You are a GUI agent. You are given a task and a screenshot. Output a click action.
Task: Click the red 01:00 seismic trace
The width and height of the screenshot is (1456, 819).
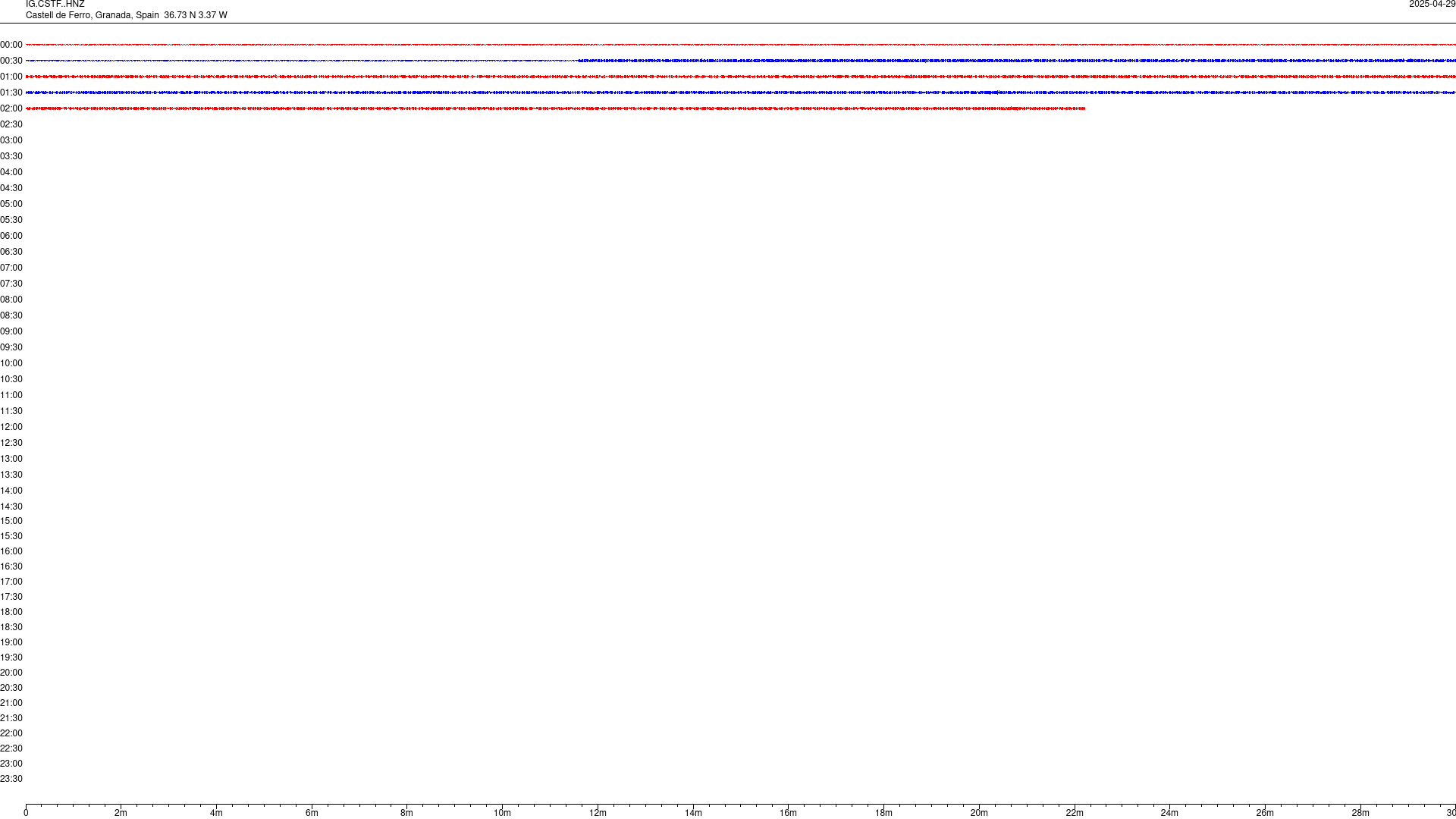click(741, 77)
